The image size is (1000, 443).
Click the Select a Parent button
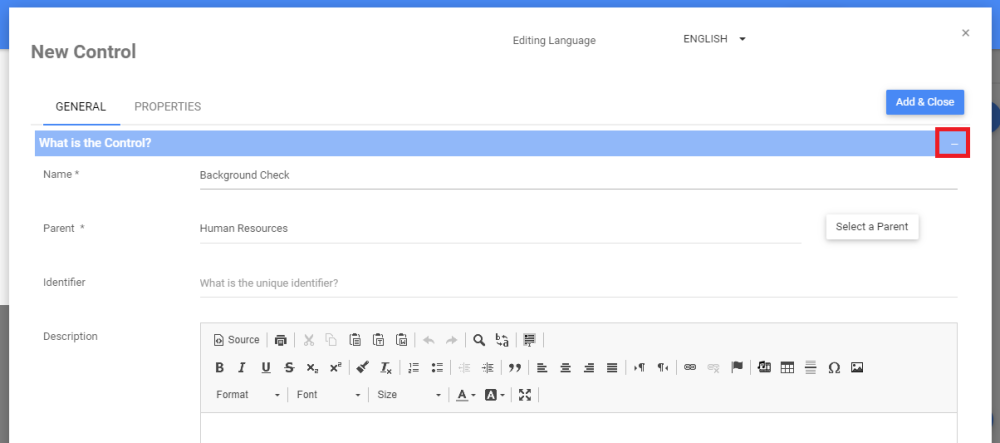(x=872, y=227)
